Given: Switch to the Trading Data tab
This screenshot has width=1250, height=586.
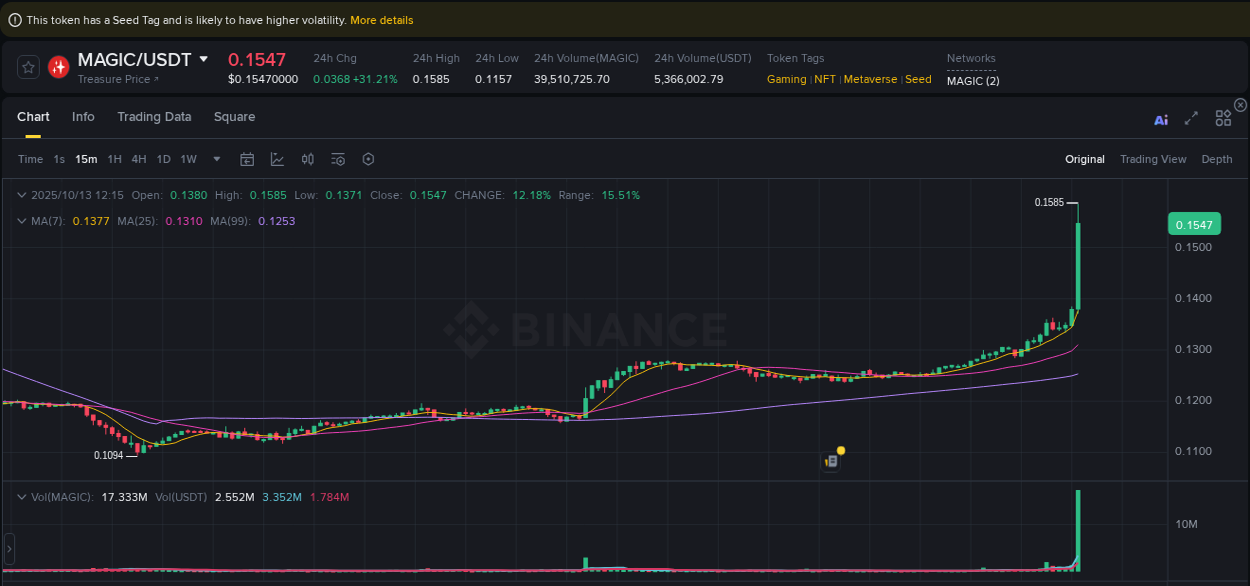Looking at the screenshot, I should 154,117.
